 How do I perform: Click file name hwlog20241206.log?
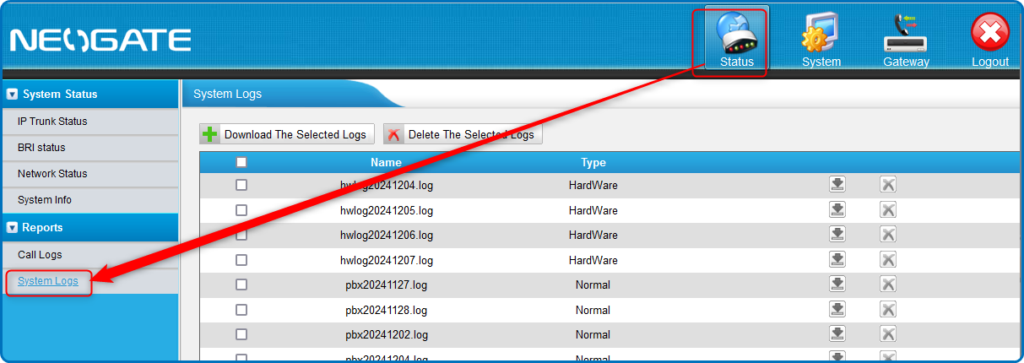click(387, 235)
